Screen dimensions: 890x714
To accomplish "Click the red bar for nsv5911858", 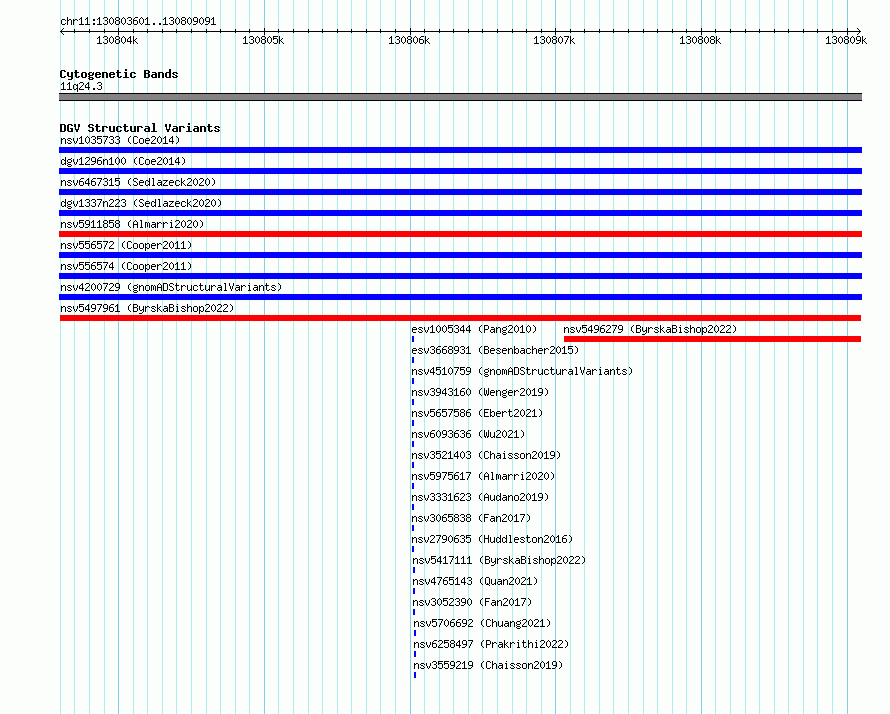I will click(x=460, y=234).
